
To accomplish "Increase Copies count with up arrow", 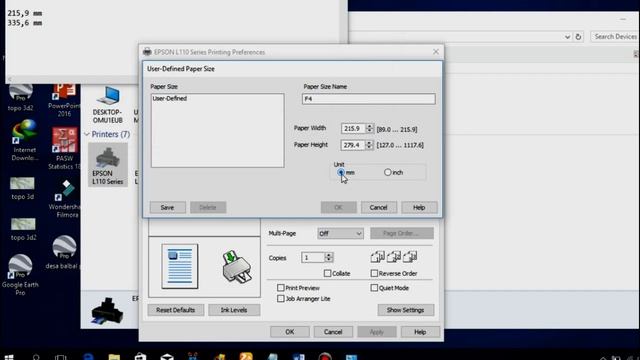I will click(329, 255).
